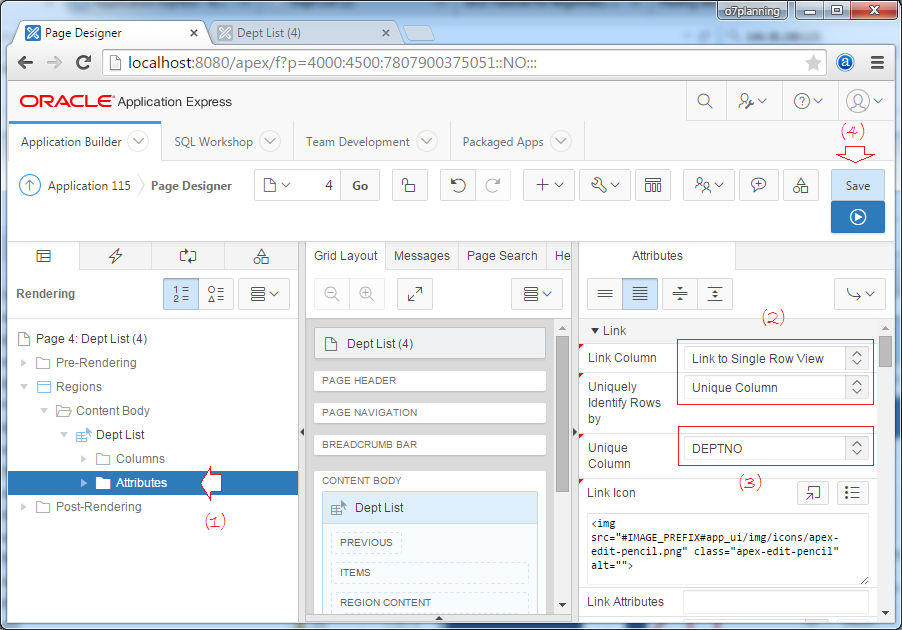Click the search magnifier icon in header
This screenshot has height=630, width=902.
point(705,101)
